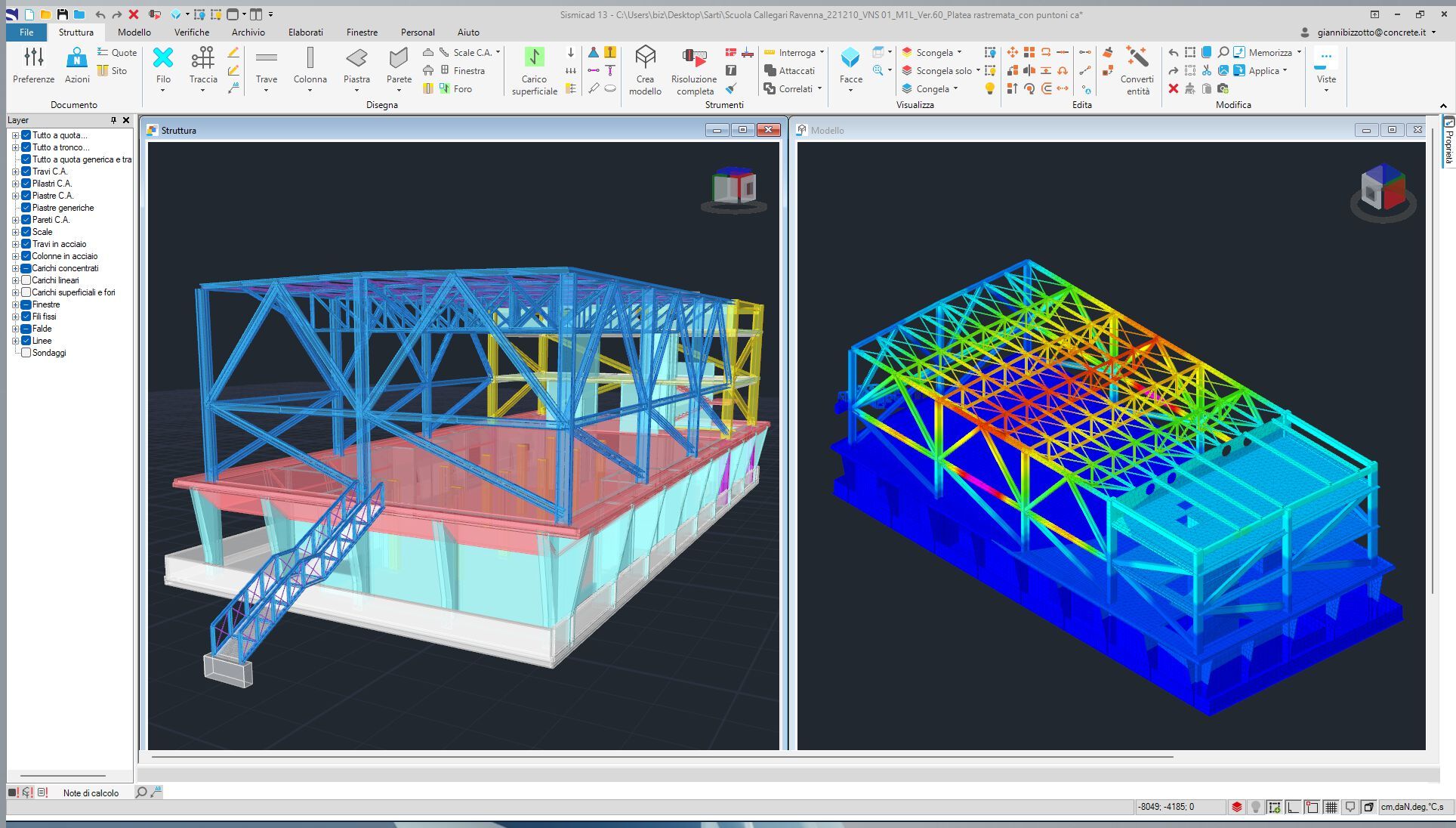Click the view cube in Struttura window
The image size is (1456, 828).
click(x=734, y=186)
